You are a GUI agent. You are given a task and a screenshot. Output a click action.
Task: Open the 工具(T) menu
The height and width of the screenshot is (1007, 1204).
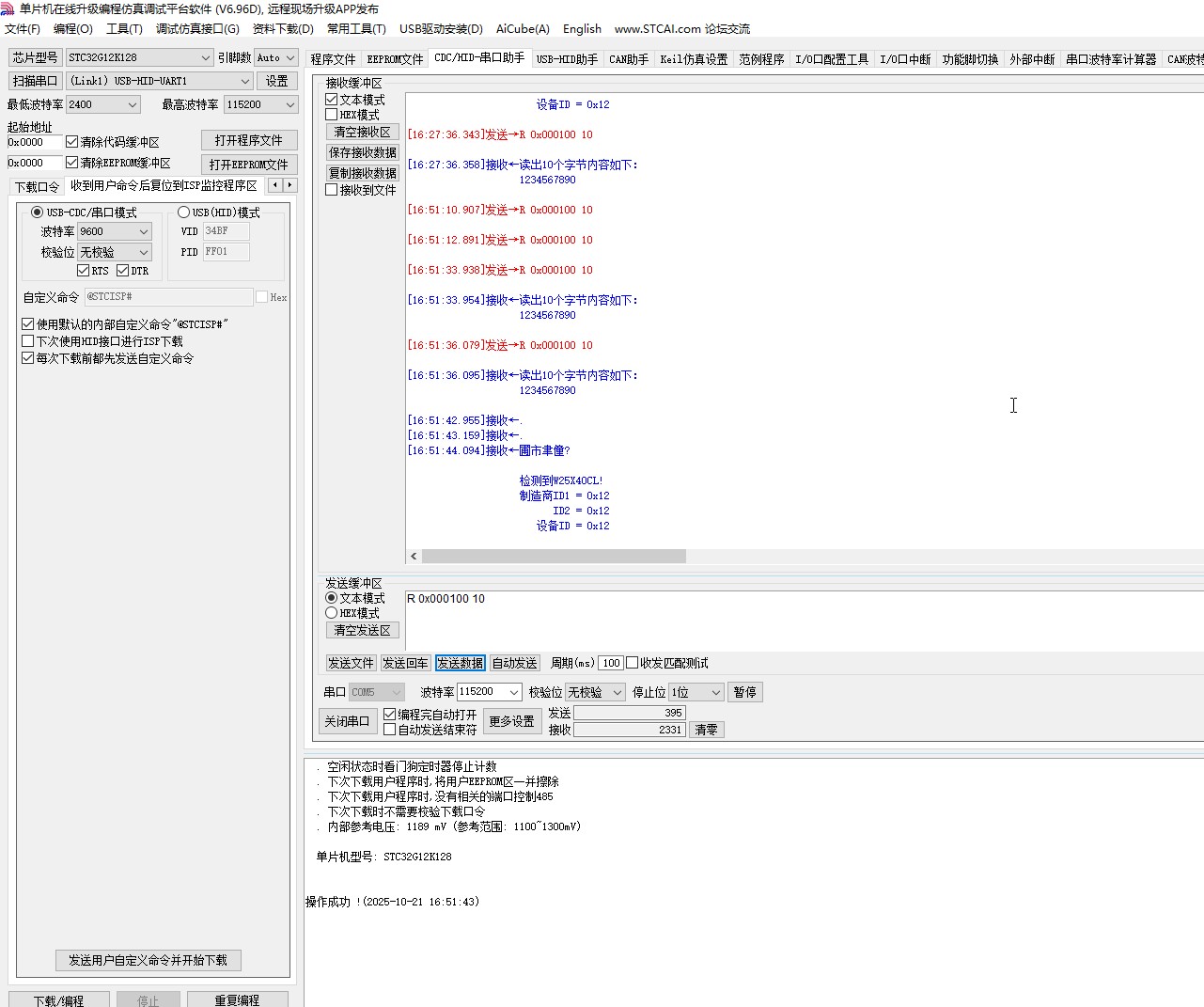124,29
